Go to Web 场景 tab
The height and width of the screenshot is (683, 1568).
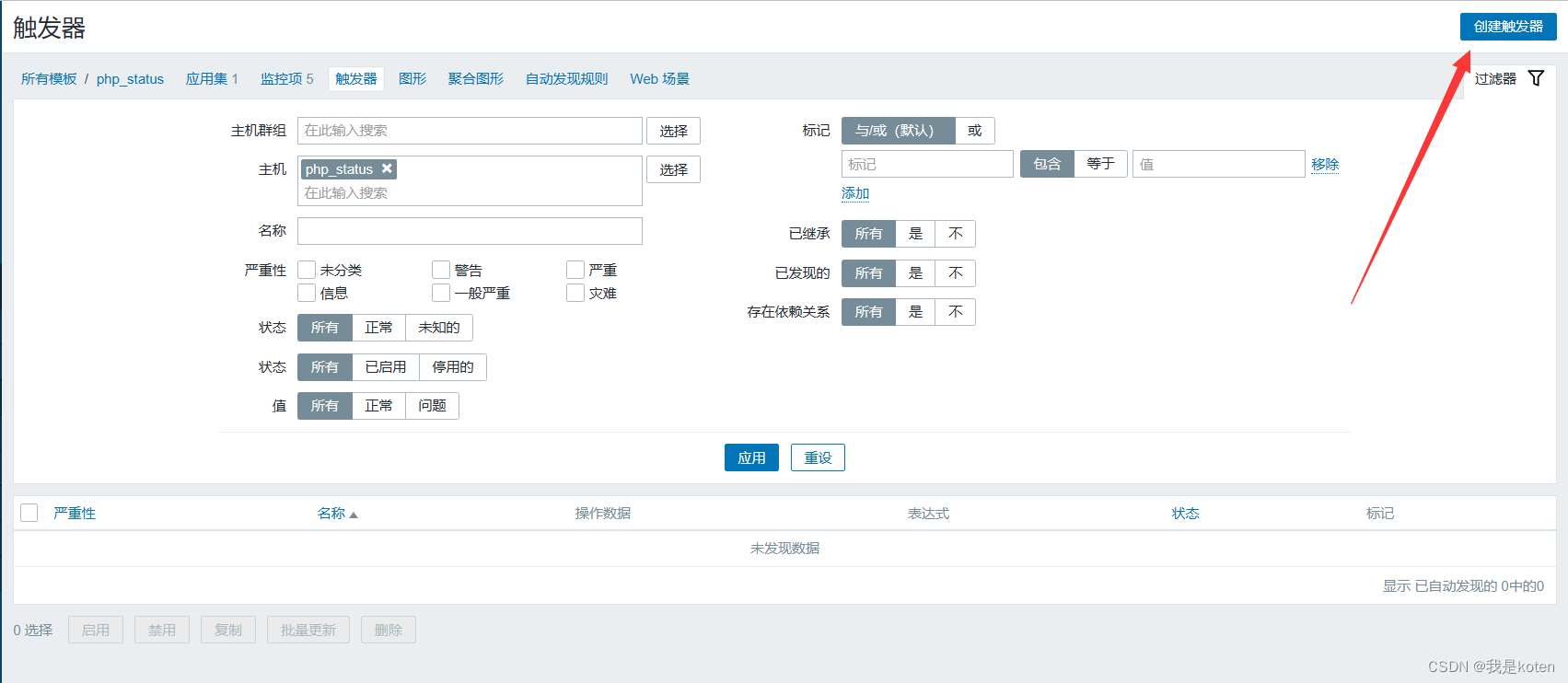[x=659, y=79]
